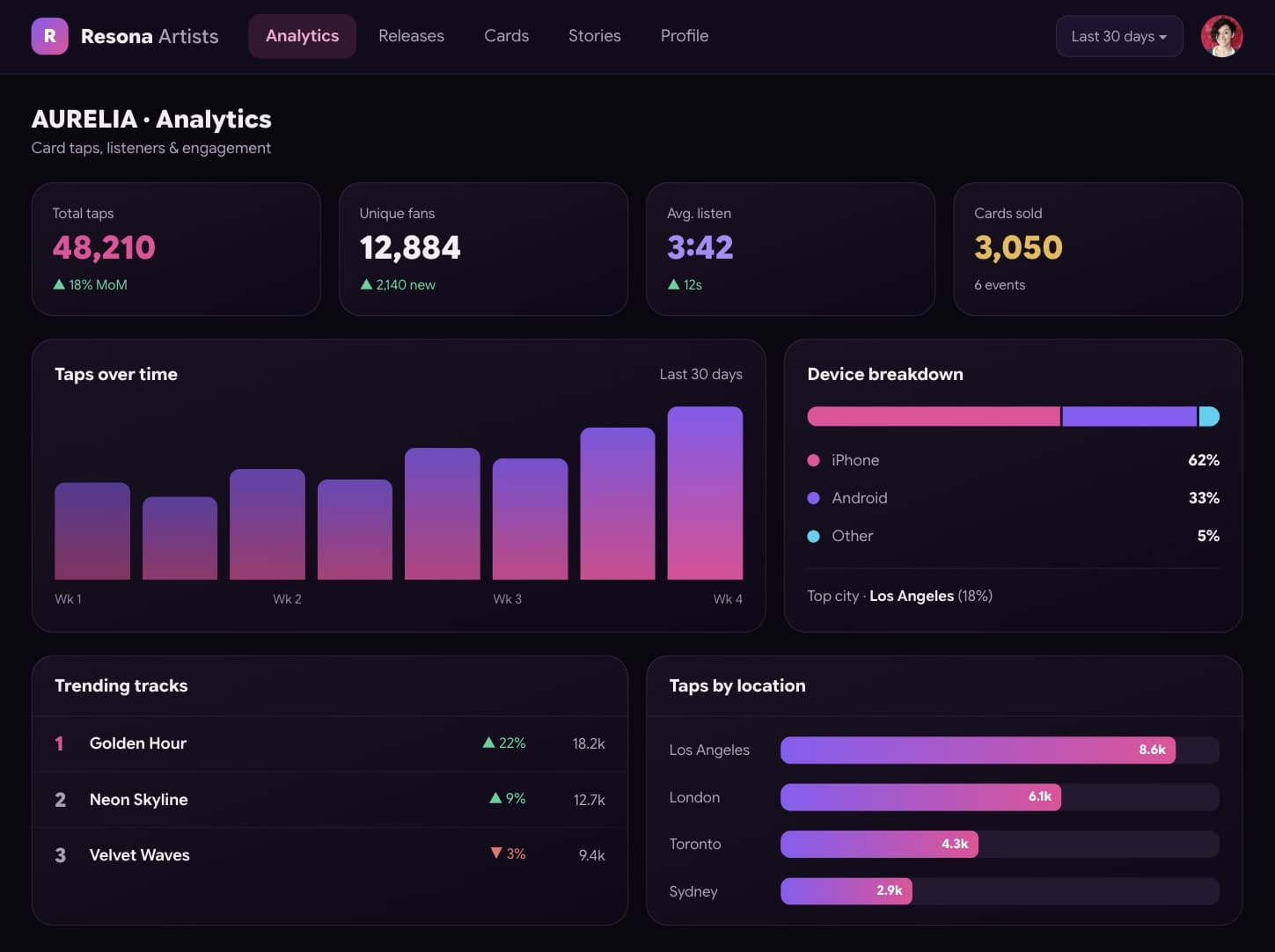Click the Device breakdown heading
Viewport: 1275px width, 952px height.
885,374
